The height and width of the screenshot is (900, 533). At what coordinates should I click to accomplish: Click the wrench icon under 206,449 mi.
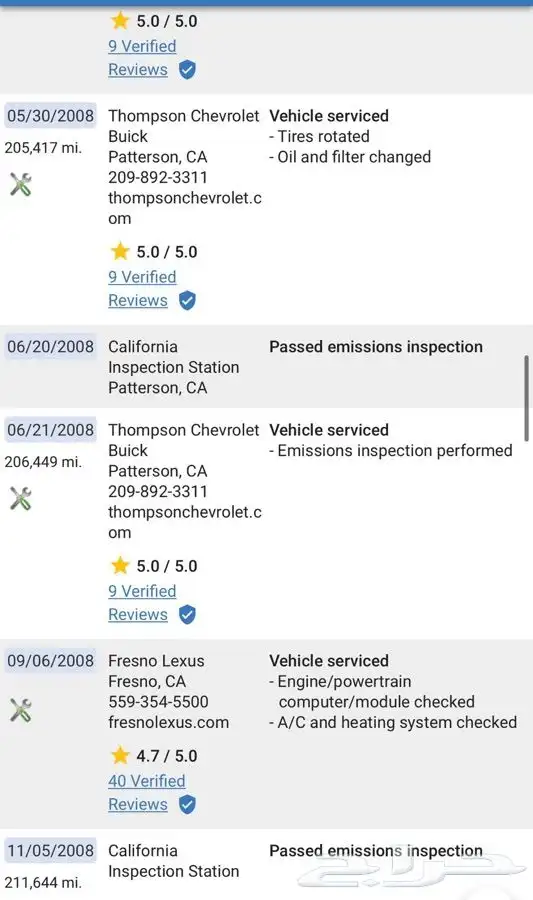coord(21,498)
